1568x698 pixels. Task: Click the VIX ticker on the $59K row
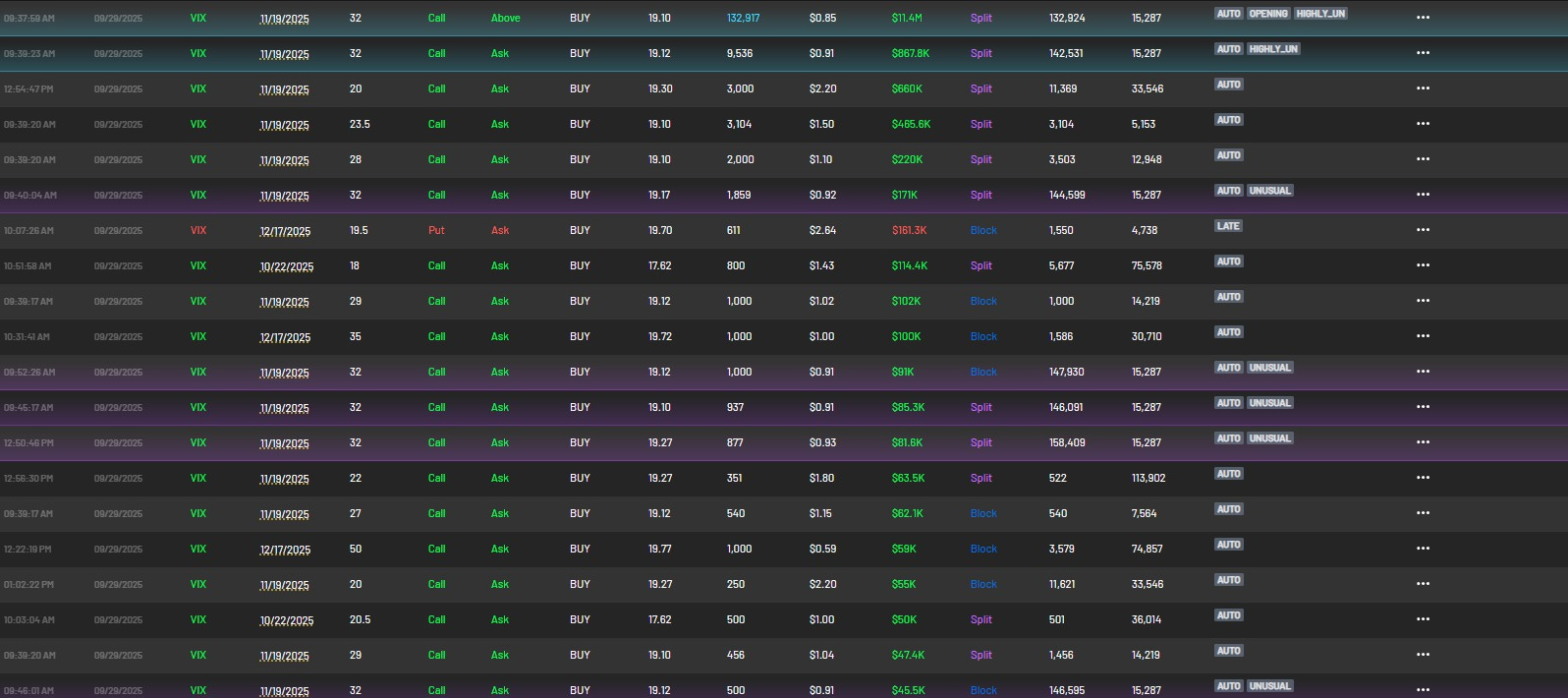[198, 549]
